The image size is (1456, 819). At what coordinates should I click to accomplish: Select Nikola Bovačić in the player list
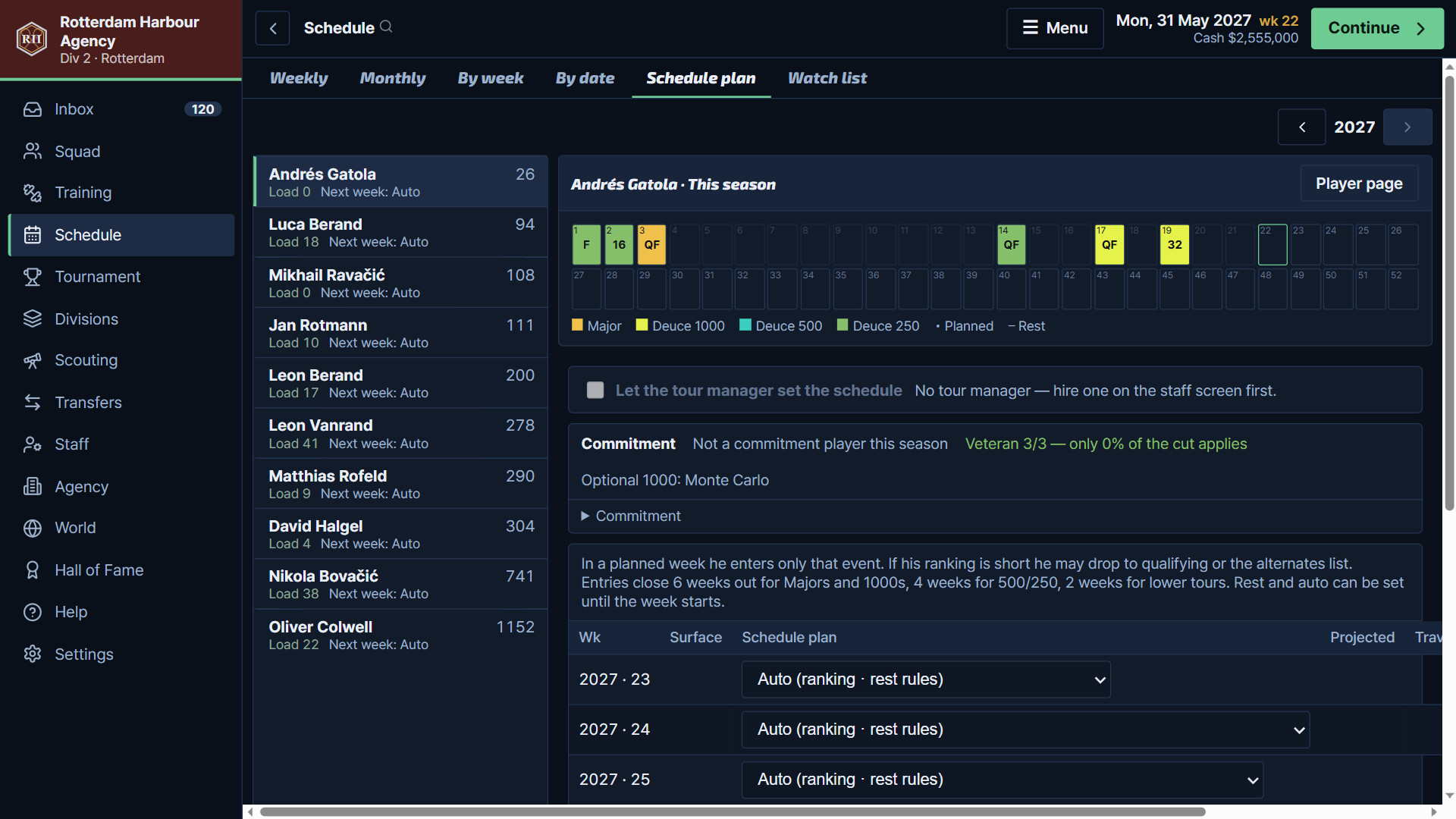pos(401,584)
